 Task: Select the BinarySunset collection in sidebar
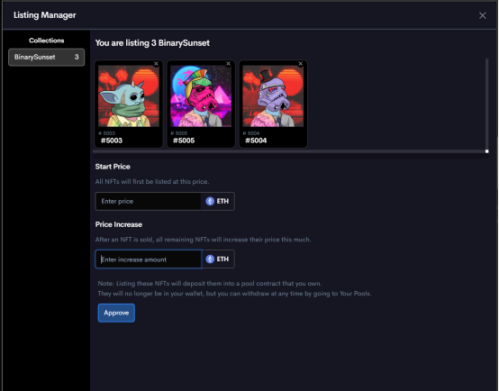[46, 57]
